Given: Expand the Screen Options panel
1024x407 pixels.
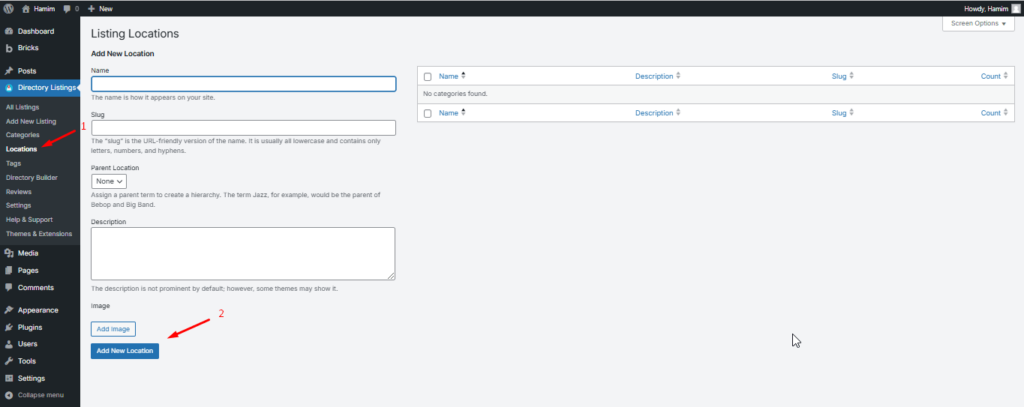Looking at the screenshot, I should (978, 24).
